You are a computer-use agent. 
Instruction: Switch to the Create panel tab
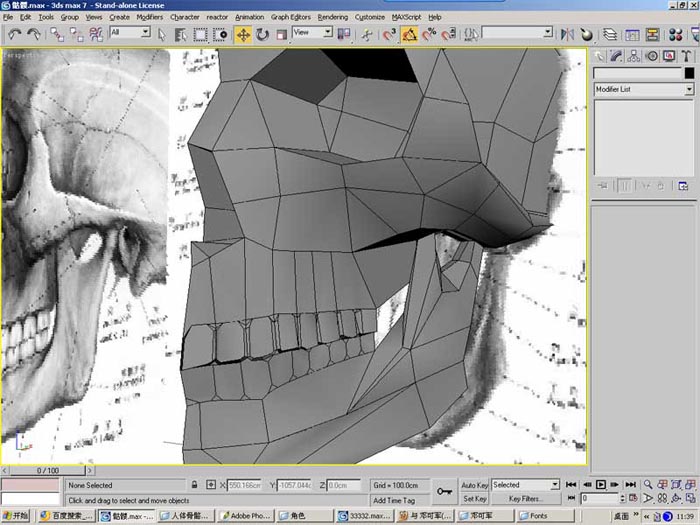point(599,56)
